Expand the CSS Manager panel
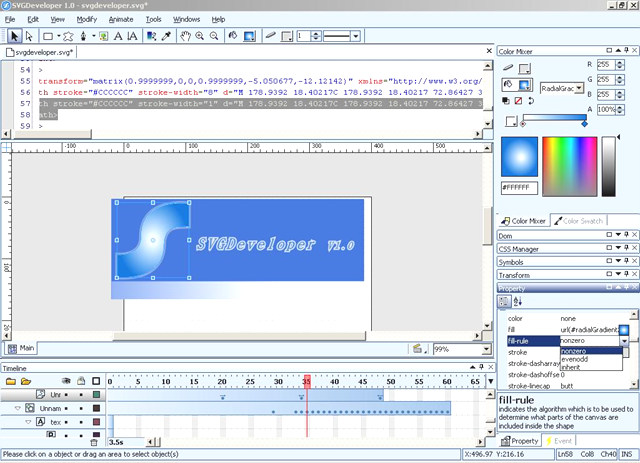The image size is (640, 463). click(x=618, y=248)
